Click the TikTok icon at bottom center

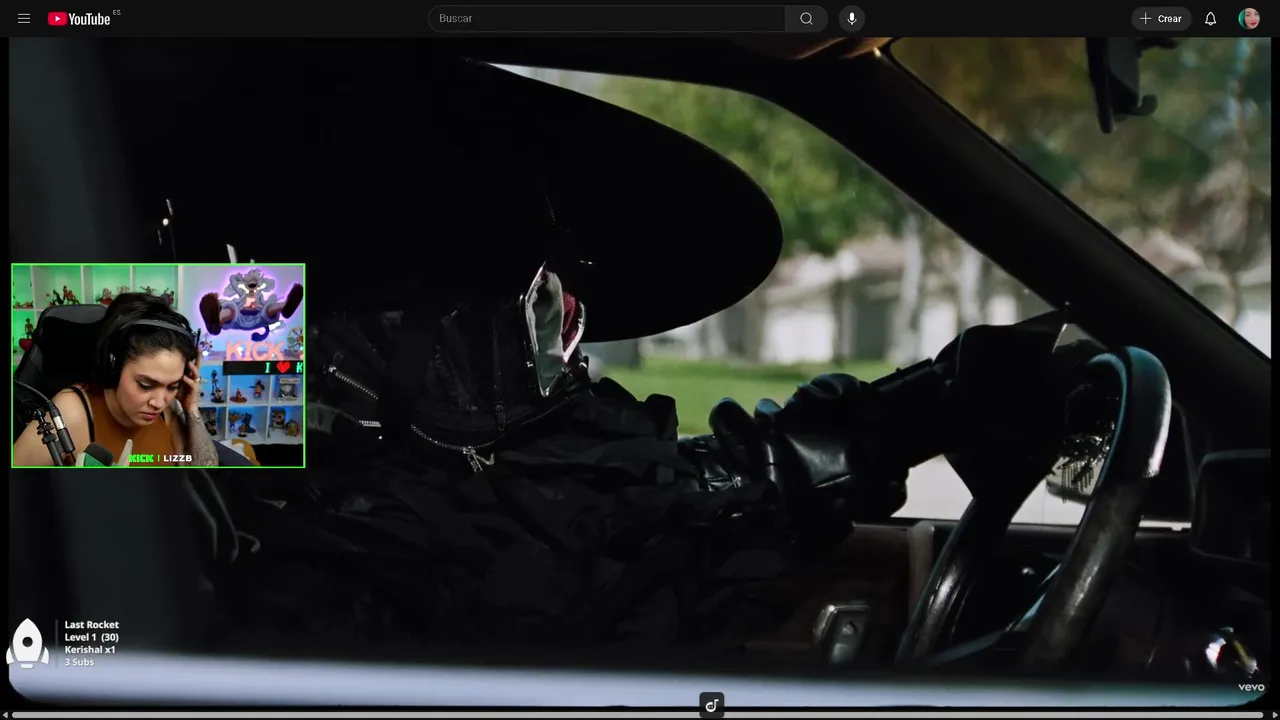coord(712,705)
